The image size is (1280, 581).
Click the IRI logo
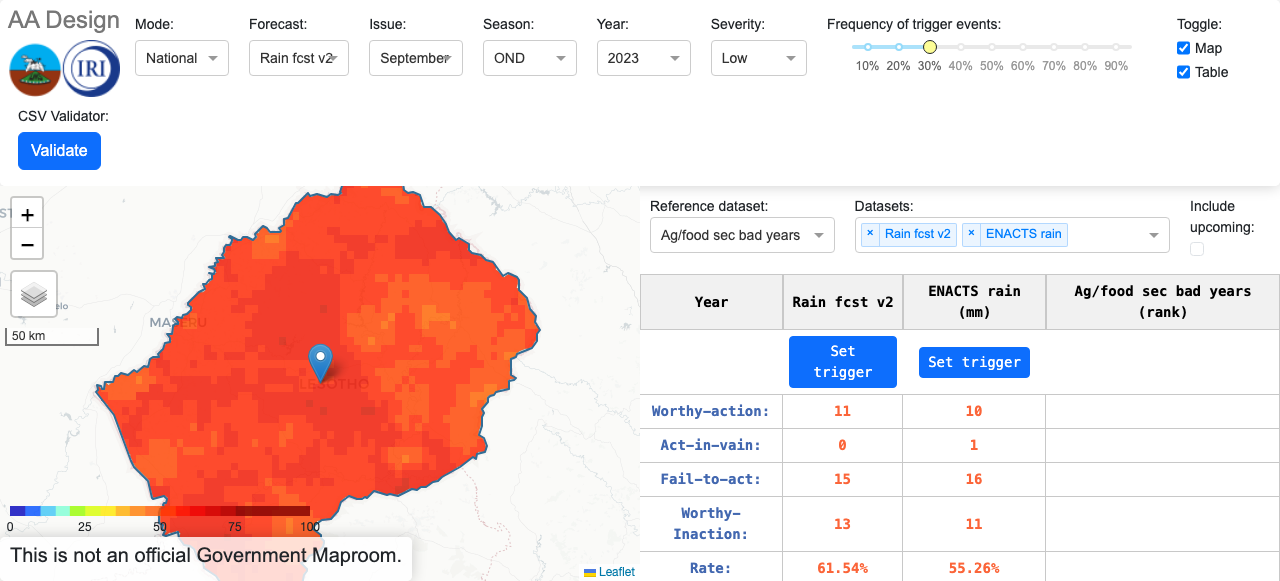(x=90, y=68)
